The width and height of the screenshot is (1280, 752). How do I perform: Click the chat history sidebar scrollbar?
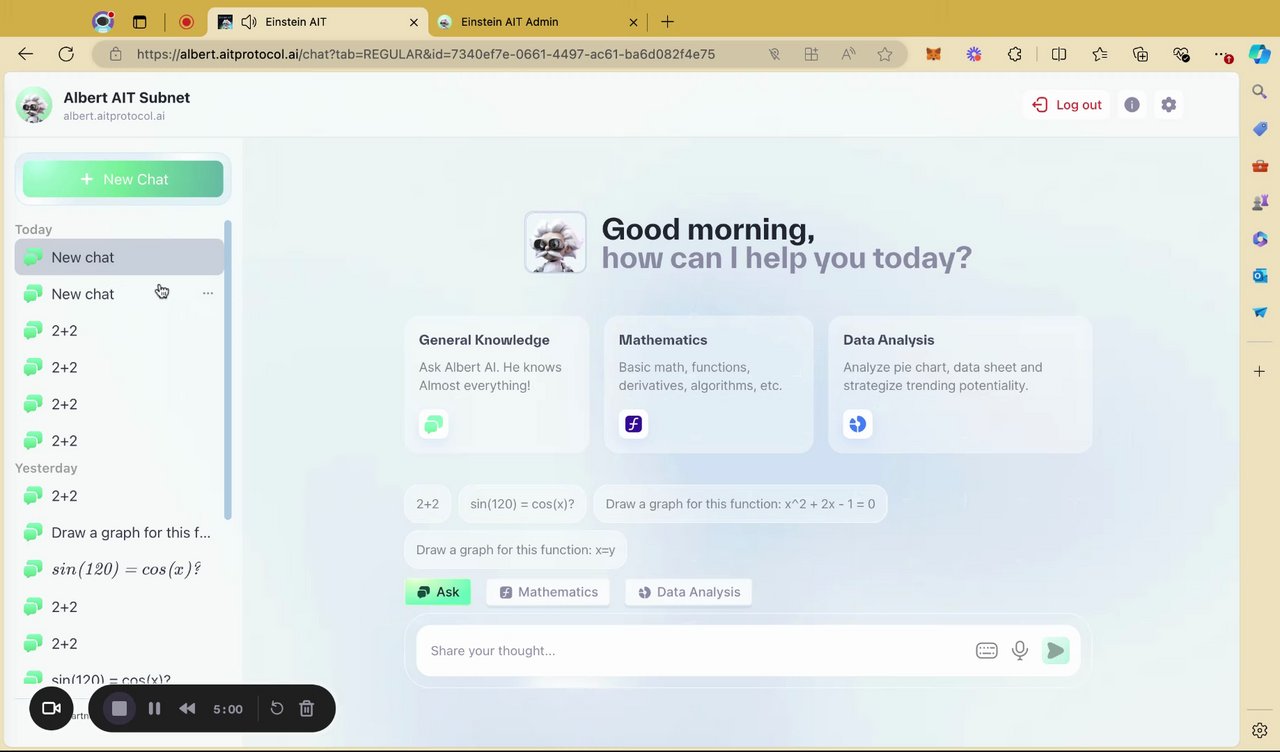point(227,370)
